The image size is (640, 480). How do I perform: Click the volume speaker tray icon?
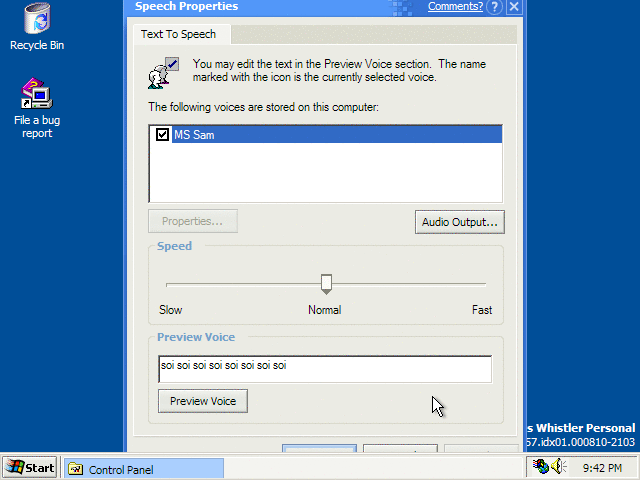[x=558, y=466]
